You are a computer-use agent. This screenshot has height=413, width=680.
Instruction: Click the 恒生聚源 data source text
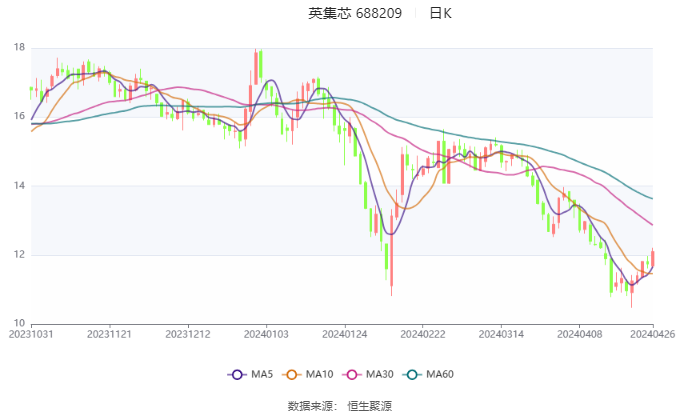[369, 406]
